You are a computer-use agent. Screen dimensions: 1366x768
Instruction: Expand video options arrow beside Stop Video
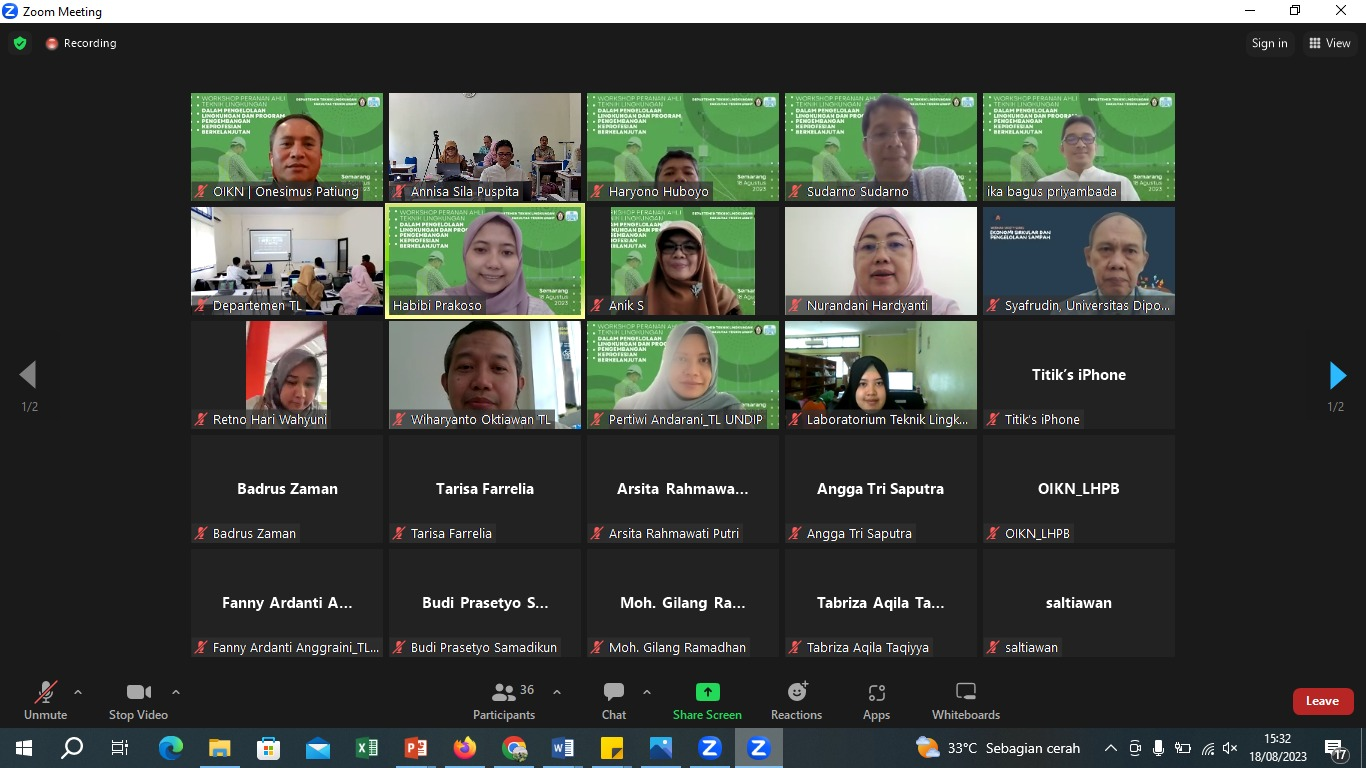(x=176, y=692)
